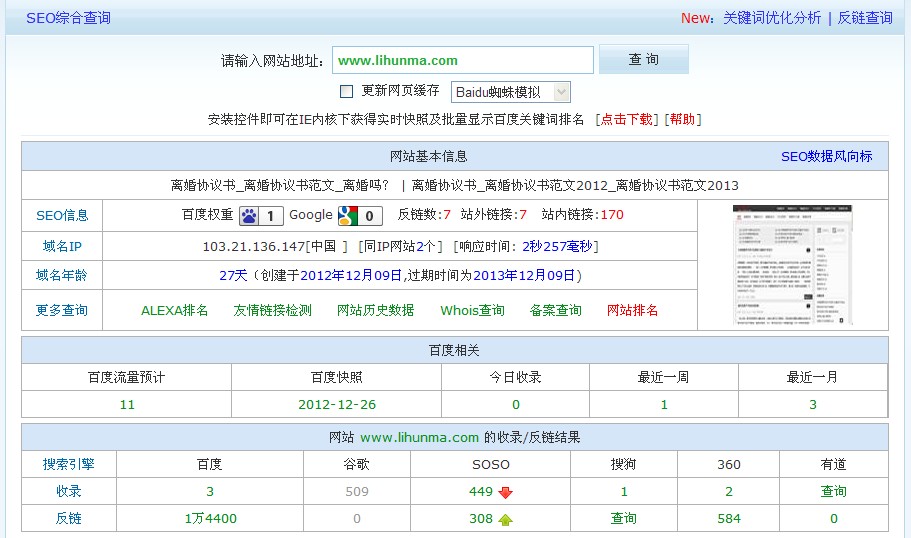
Task: Open 关键词优化分析 link
Action: (x=772, y=18)
